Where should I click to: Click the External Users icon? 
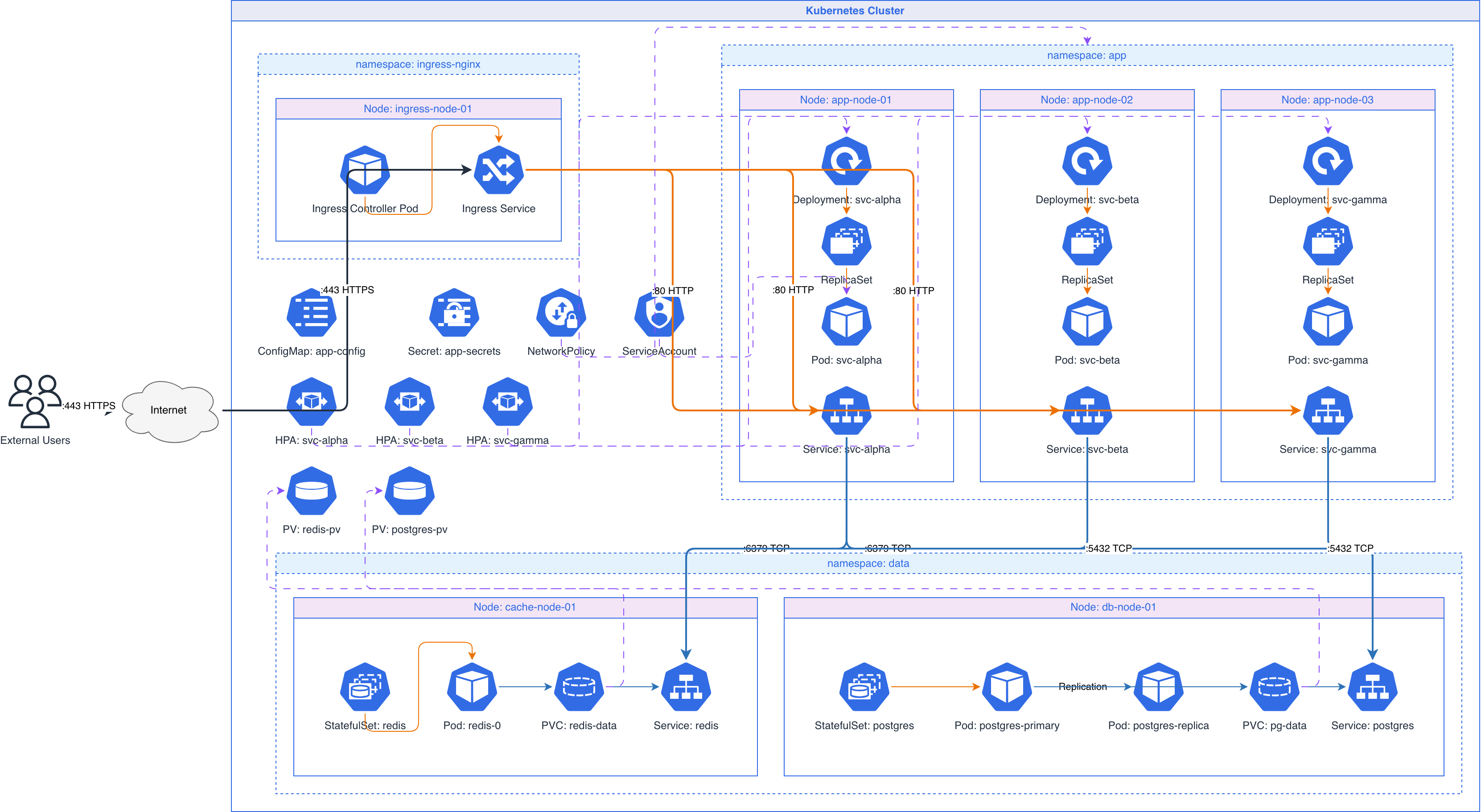pyautogui.click(x=35, y=402)
